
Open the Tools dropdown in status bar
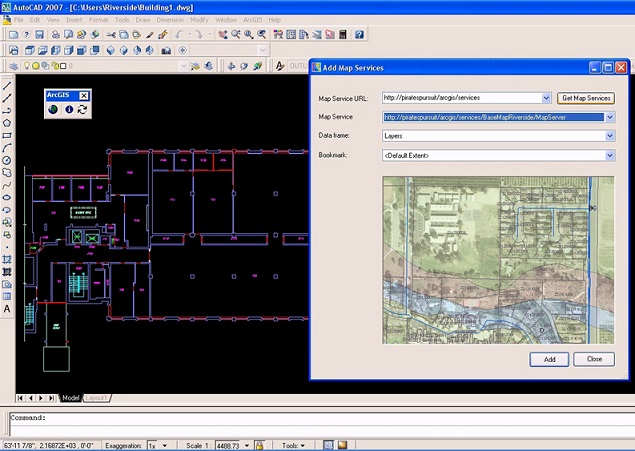click(x=293, y=445)
